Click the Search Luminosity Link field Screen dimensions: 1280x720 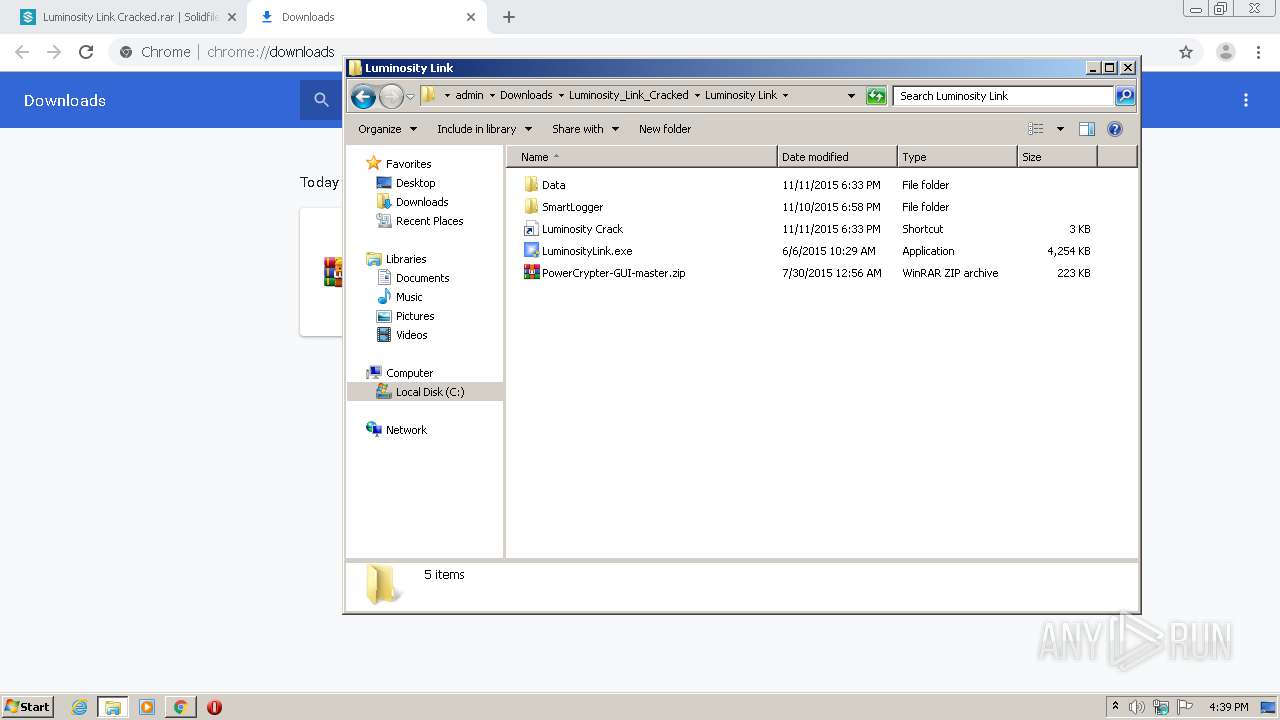pyautogui.click(x=1003, y=96)
